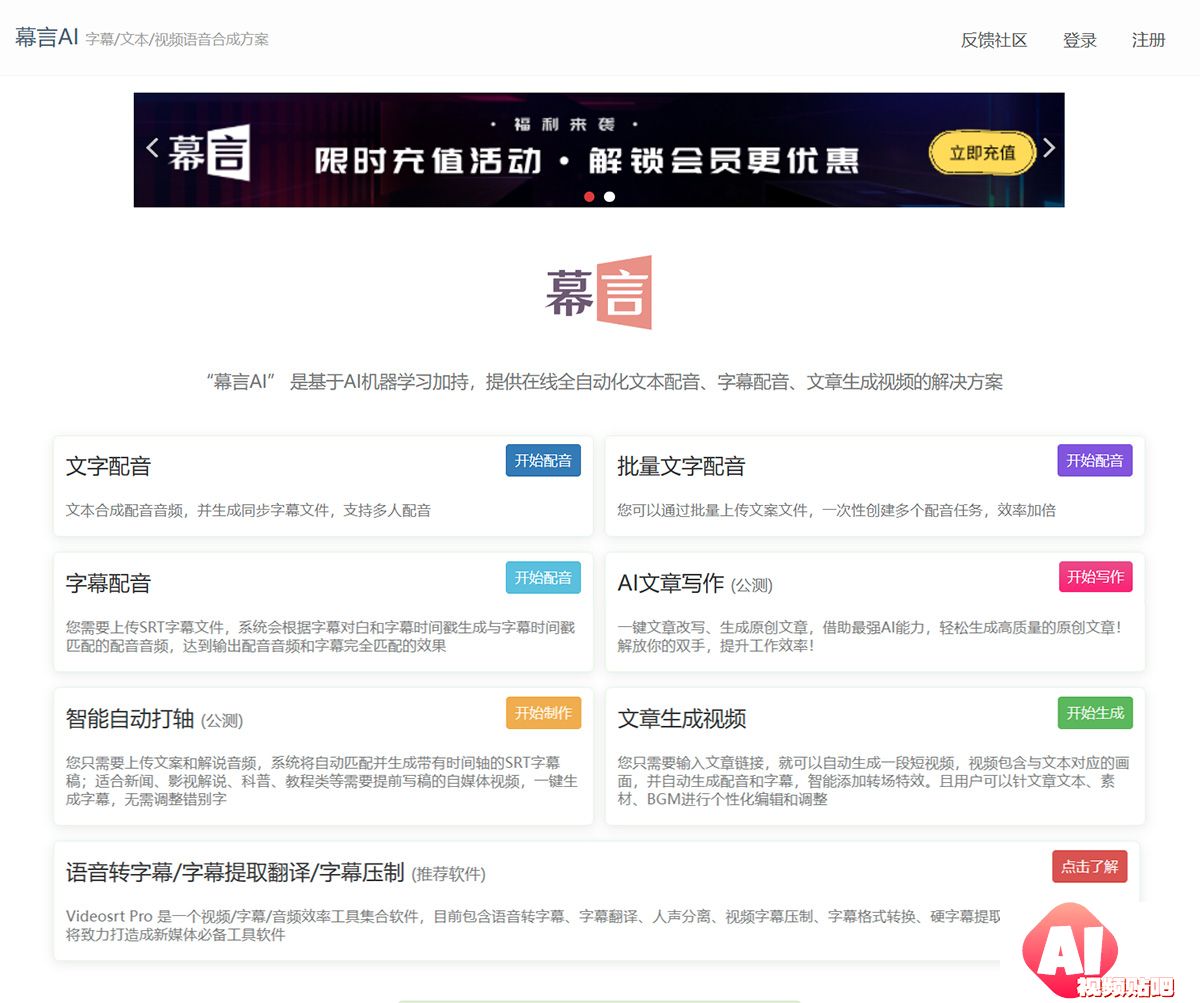Viewport: 1200px width, 1003px height.
Task: Click the 批量文字配音 card heading
Action: [681, 466]
